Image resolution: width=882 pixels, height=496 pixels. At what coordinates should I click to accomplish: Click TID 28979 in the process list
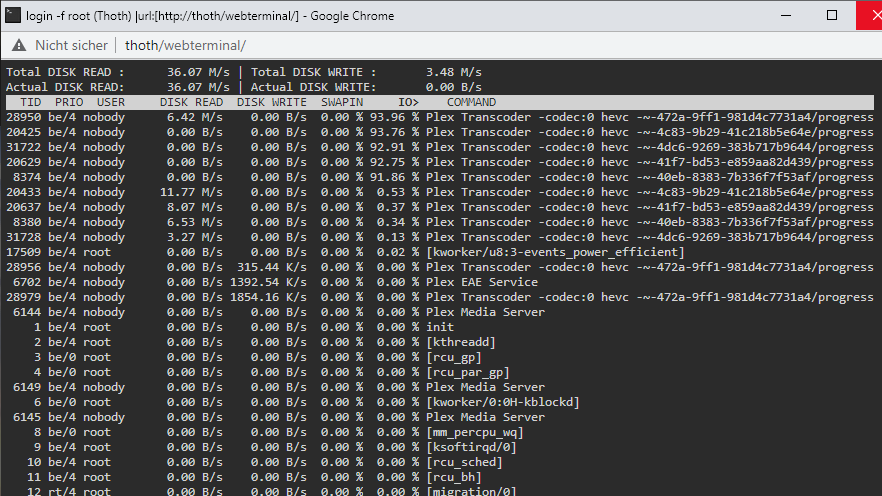(24, 297)
